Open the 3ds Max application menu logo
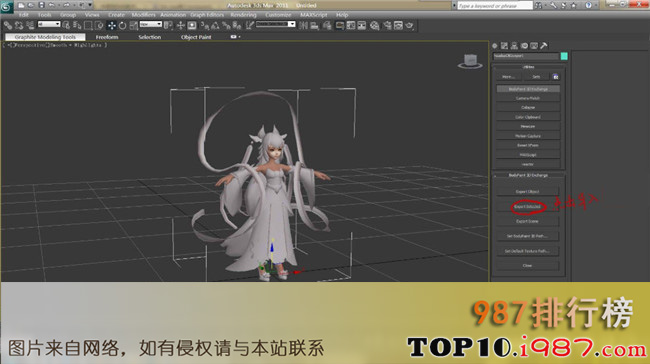650x364 pixels. pos(7,7)
